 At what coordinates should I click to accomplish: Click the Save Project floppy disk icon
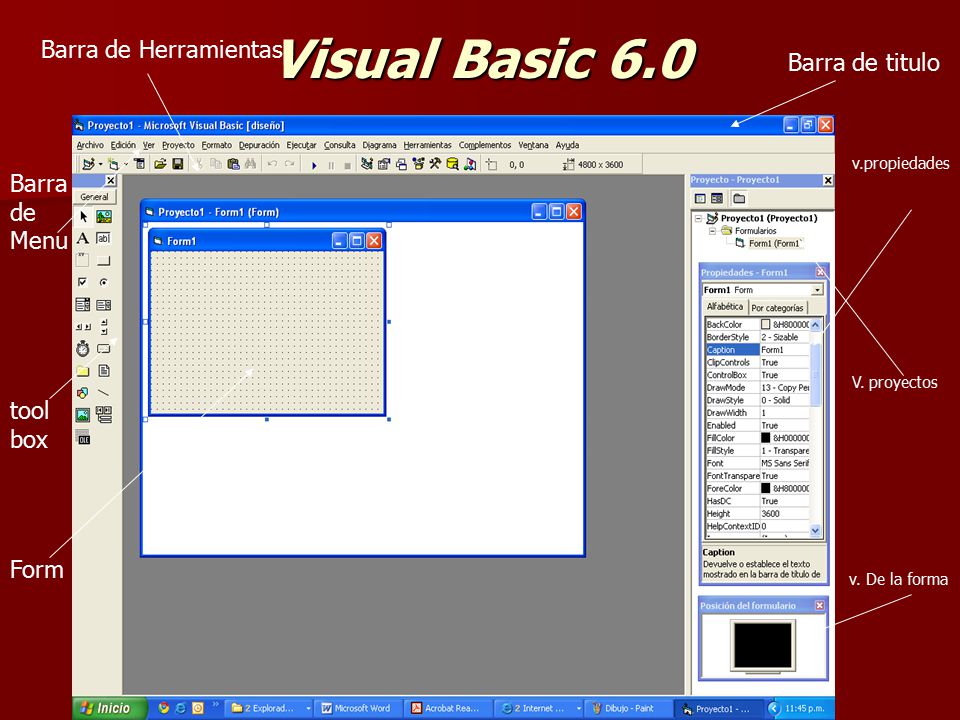(x=178, y=164)
